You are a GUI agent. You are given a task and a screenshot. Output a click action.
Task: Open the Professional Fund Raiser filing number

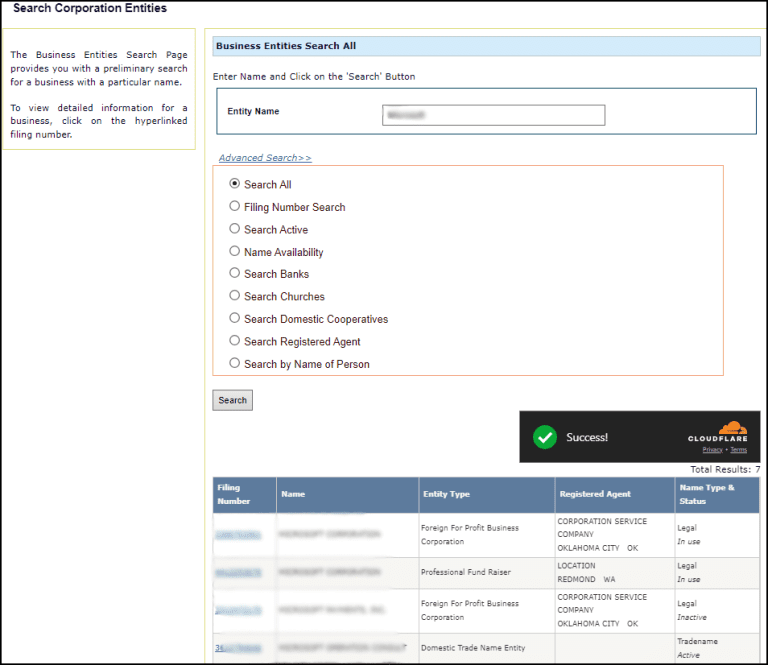[x=238, y=572]
